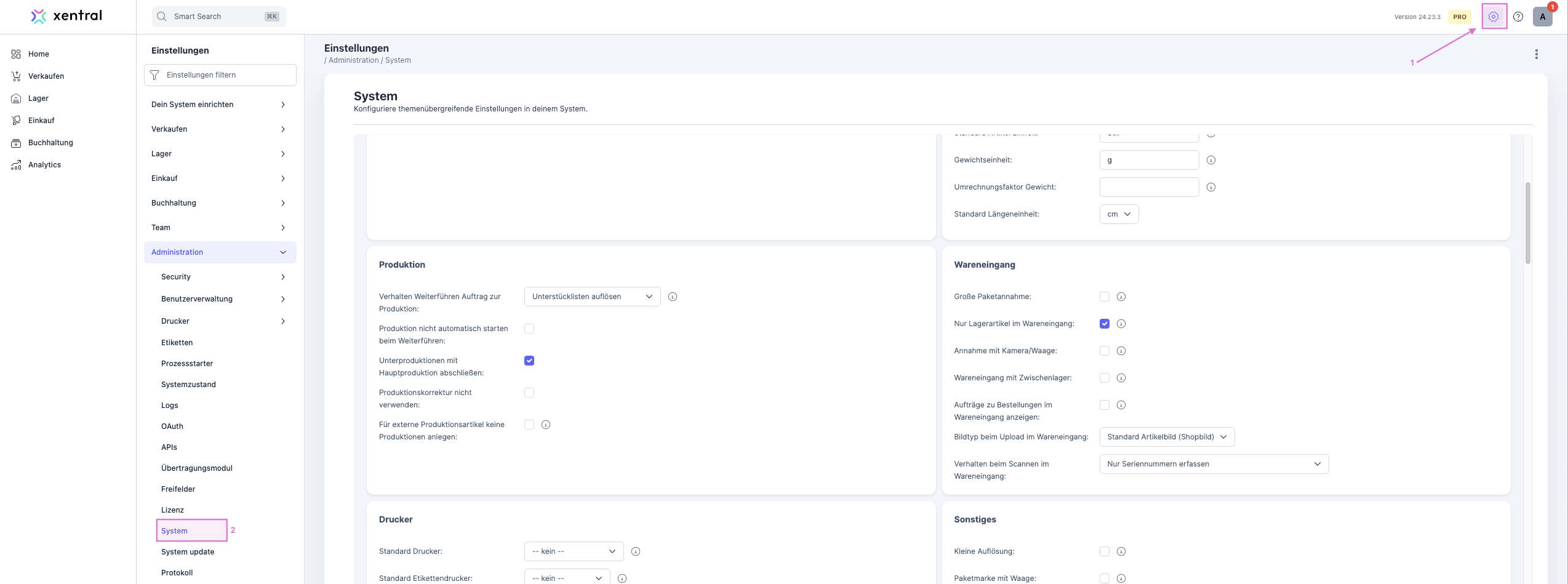Go to Buchhaltung in main navigation
Screen dimensions: 1568x584
pyautogui.click(x=50, y=143)
